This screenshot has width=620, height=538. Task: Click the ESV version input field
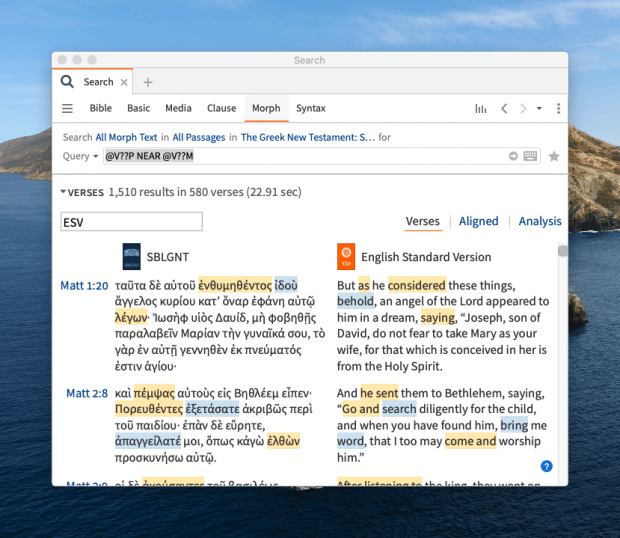(x=131, y=222)
